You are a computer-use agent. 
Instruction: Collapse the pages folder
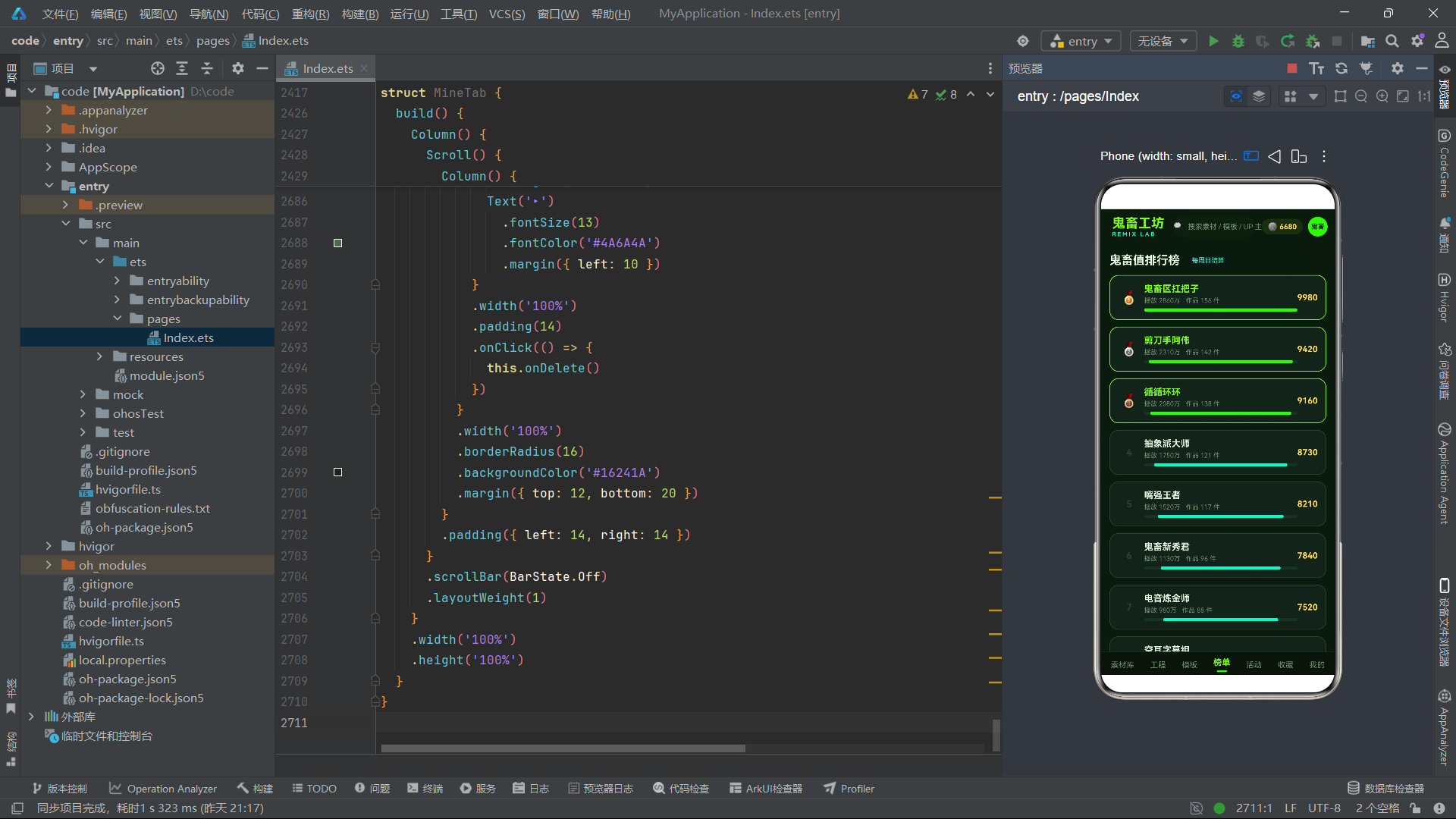(x=117, y=318)
